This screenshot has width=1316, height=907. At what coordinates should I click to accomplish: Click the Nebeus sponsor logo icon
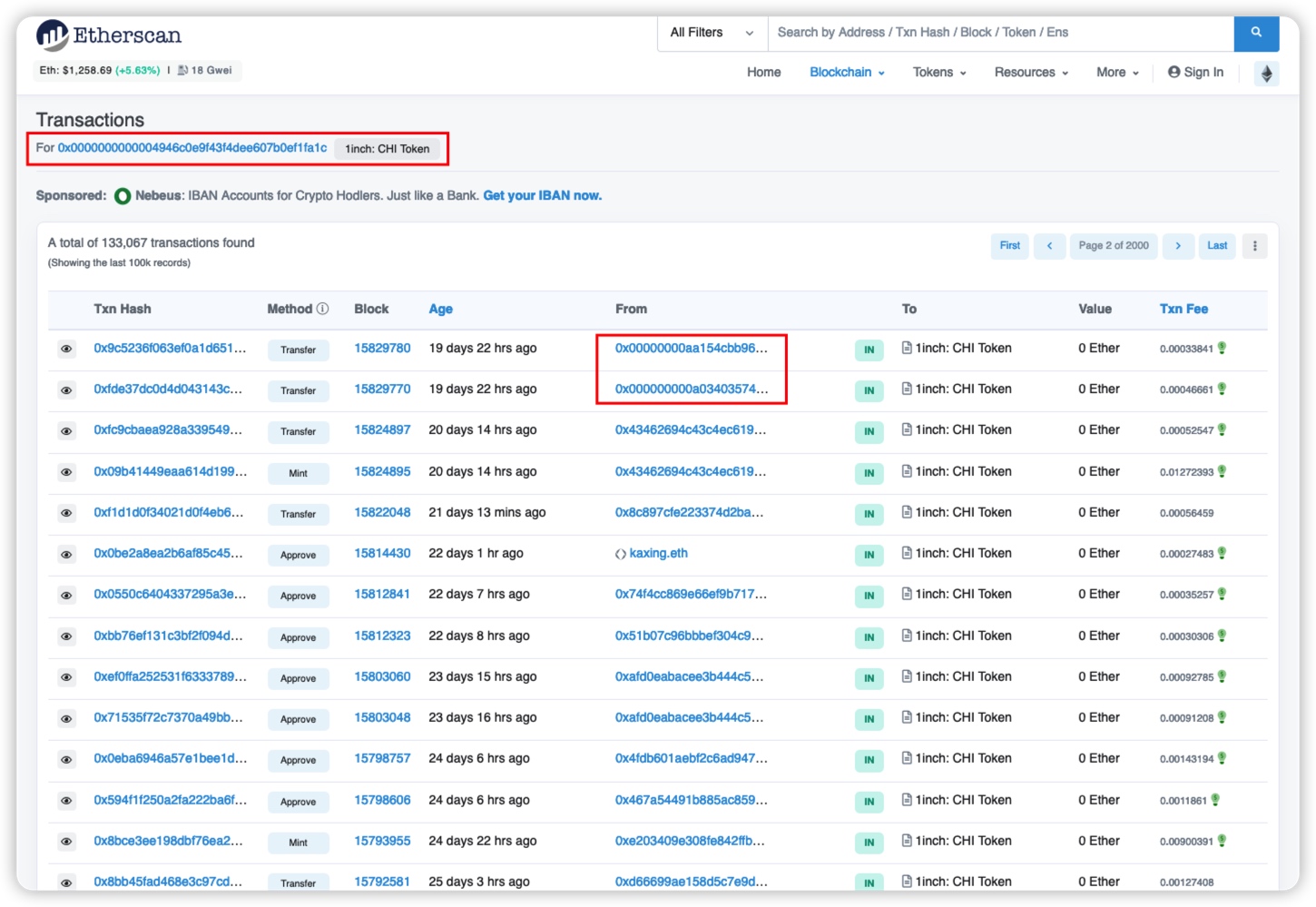coord(123,196)
